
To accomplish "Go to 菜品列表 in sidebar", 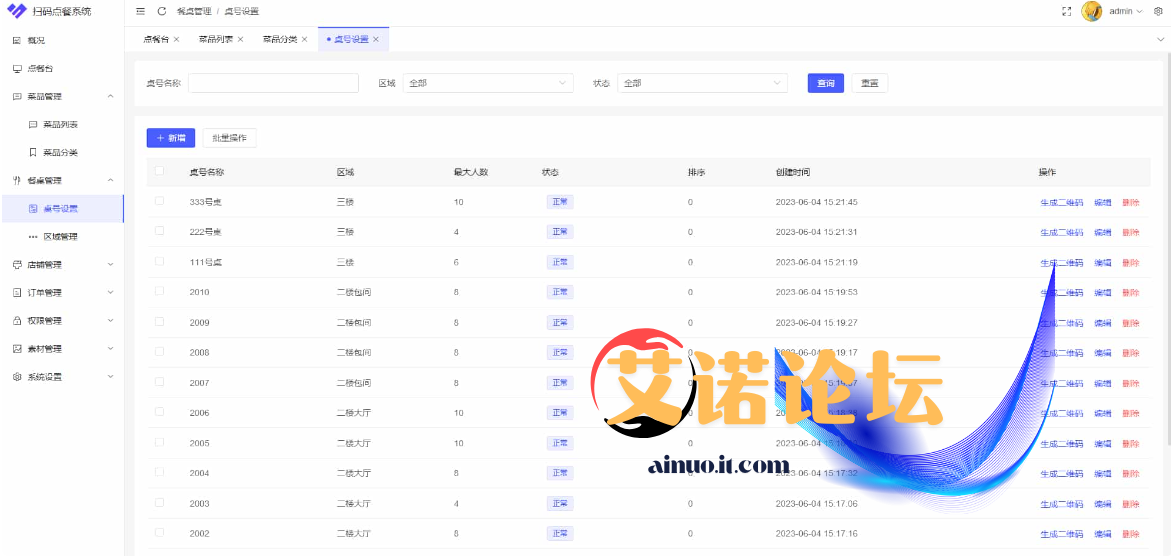I will (60, 124).
